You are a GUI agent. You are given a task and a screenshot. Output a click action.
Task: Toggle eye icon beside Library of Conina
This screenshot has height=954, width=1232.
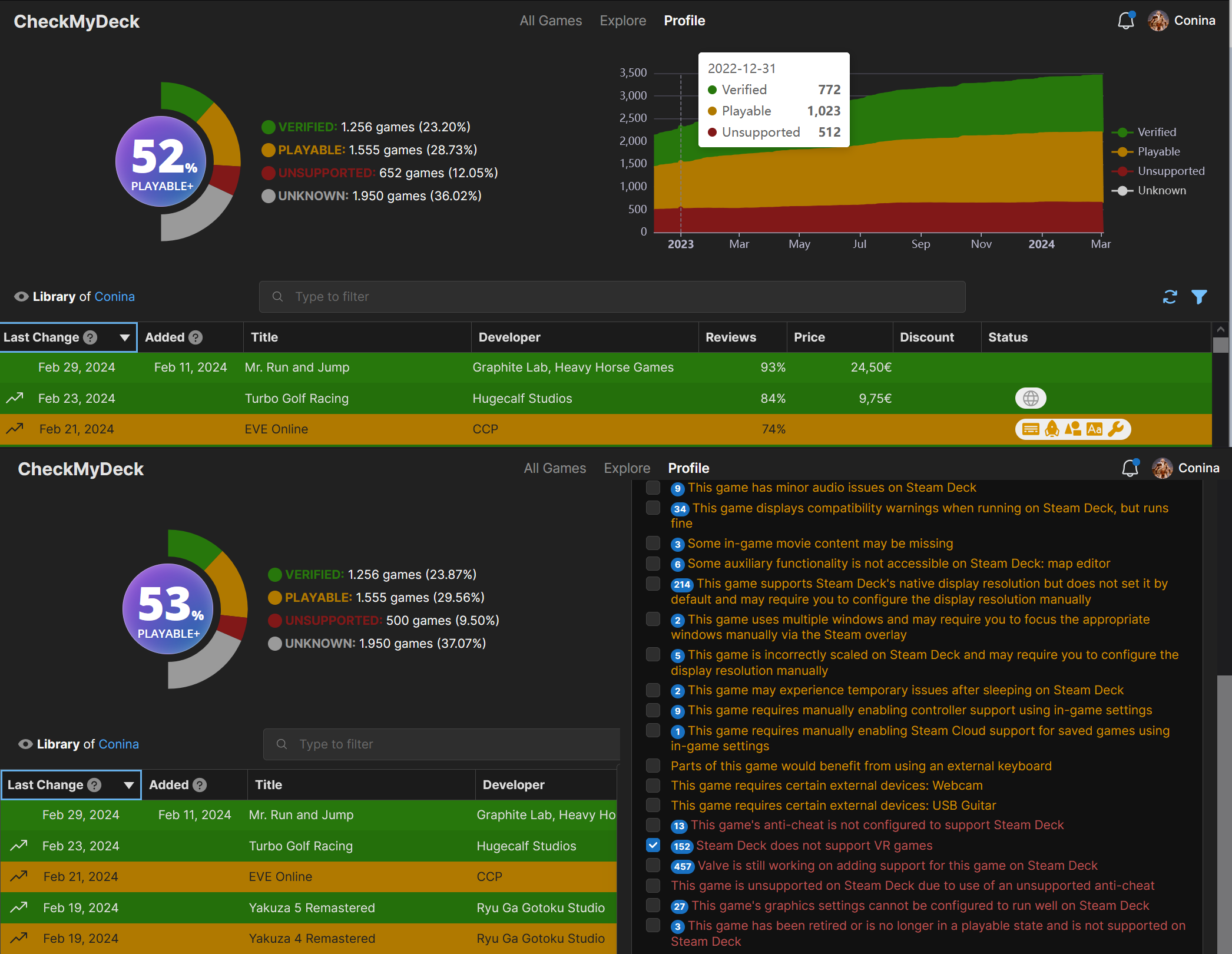[x=21, y=297]
